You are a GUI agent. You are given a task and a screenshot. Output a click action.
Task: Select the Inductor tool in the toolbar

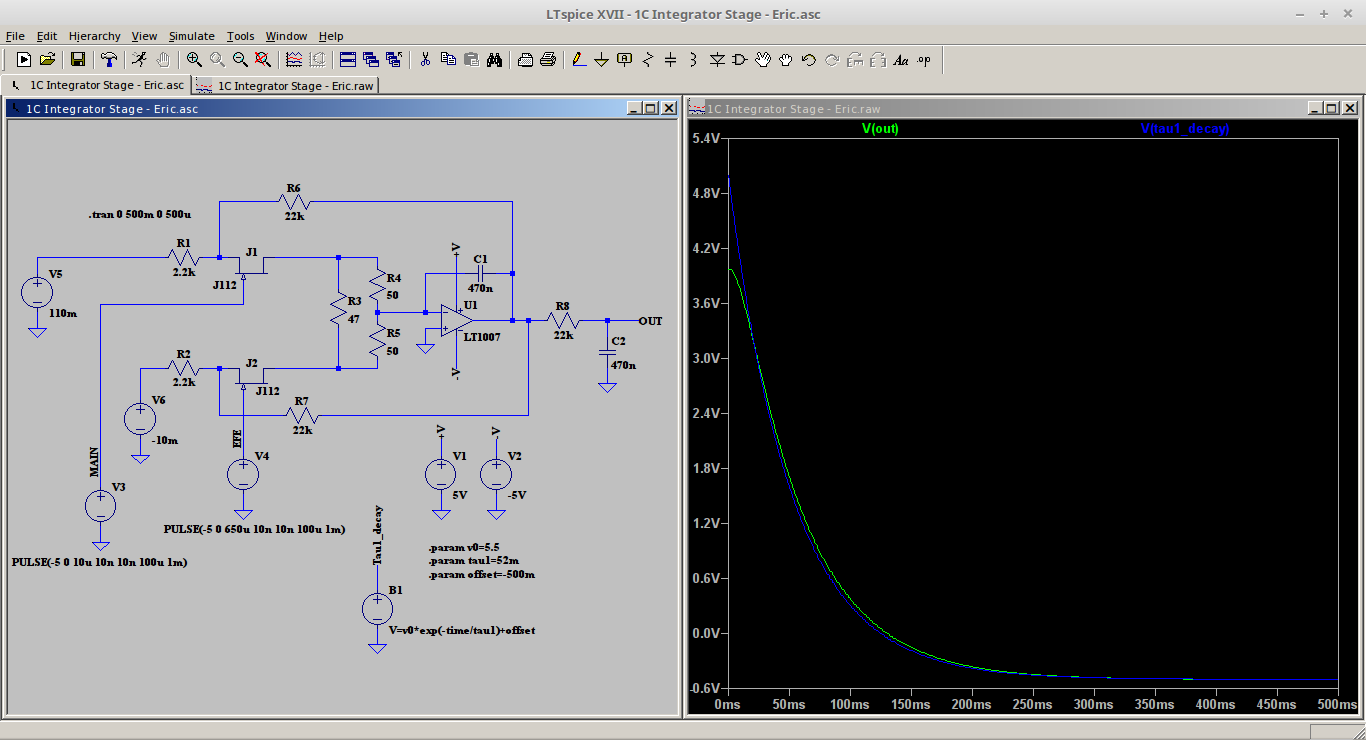click(x=693, y=60)
